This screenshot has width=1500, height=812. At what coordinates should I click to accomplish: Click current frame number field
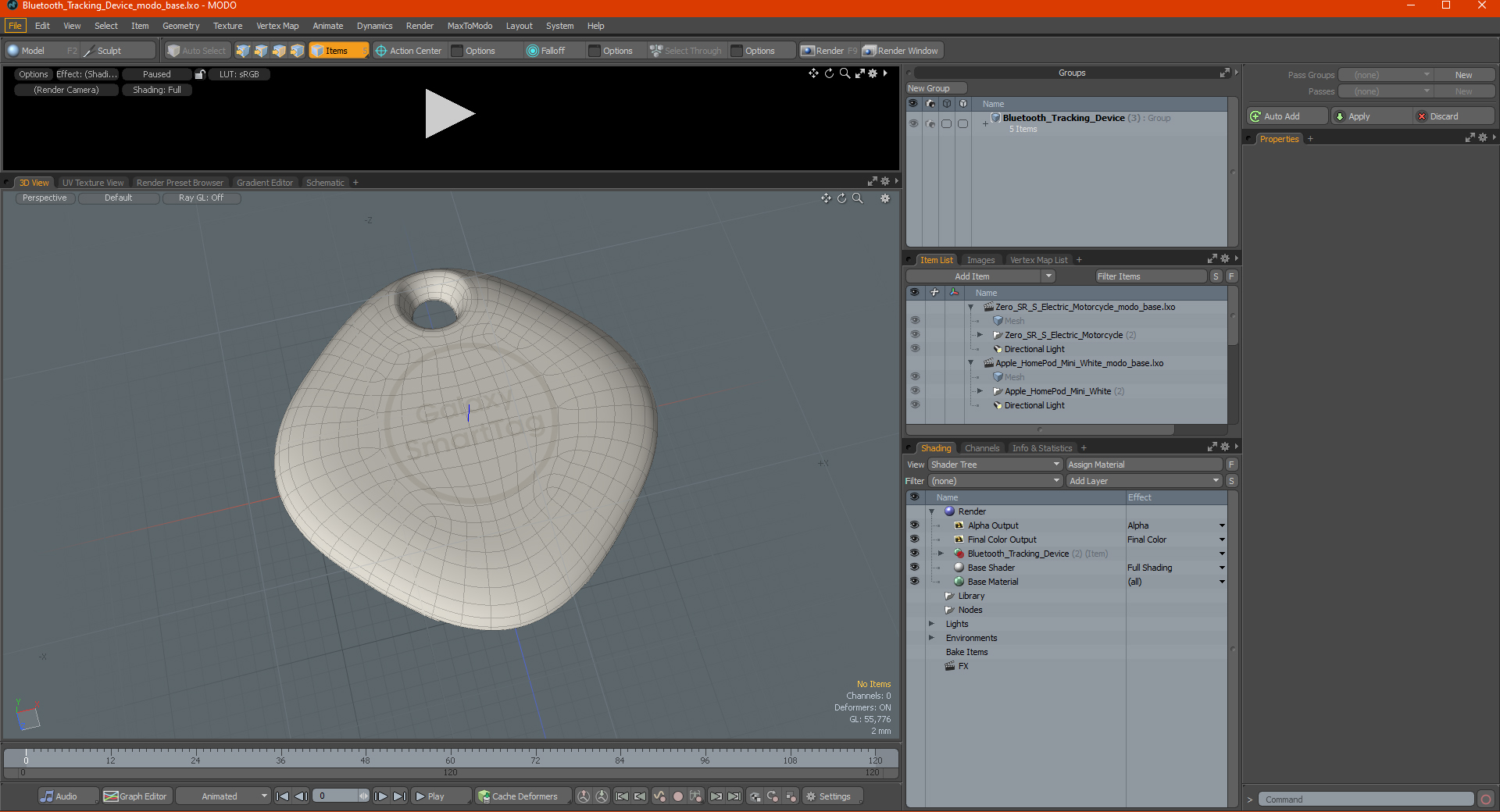point(337,796)
